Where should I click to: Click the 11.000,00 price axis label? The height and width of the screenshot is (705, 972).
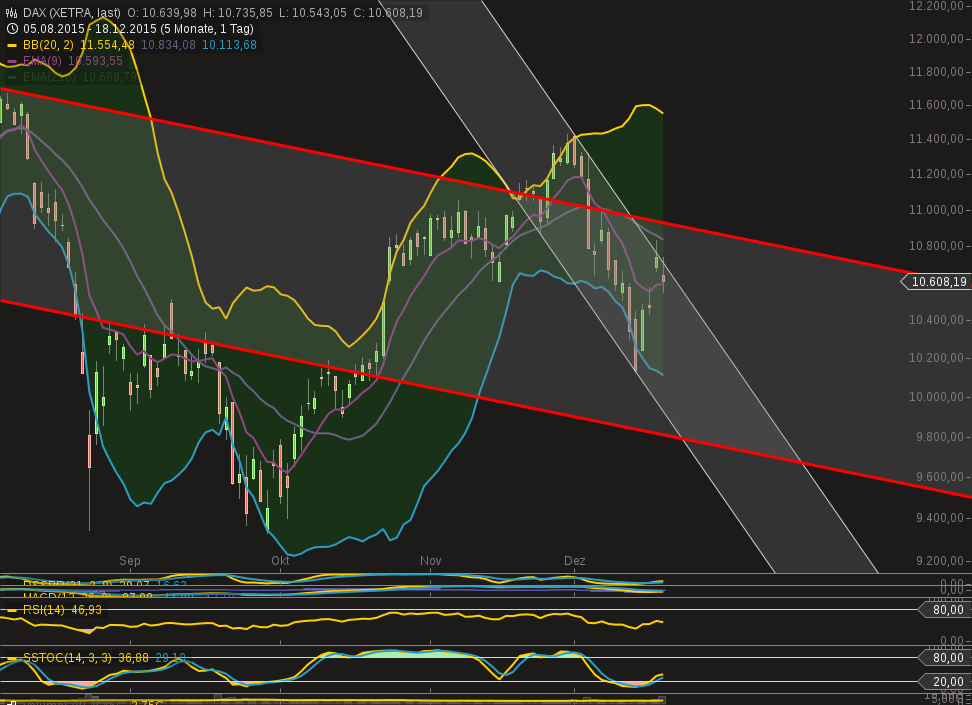point(936,210)
